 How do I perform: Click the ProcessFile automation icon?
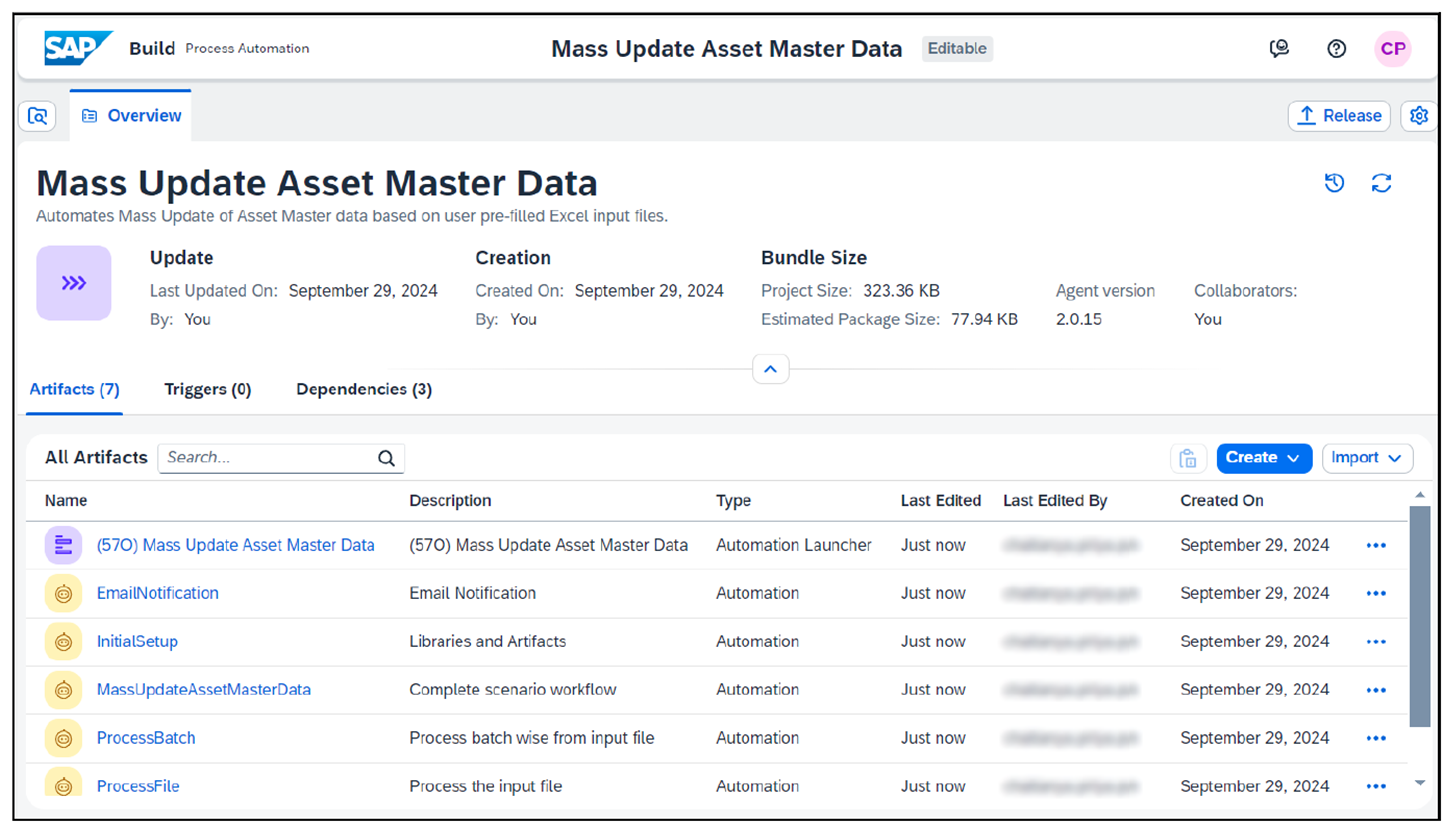point(64,783)
